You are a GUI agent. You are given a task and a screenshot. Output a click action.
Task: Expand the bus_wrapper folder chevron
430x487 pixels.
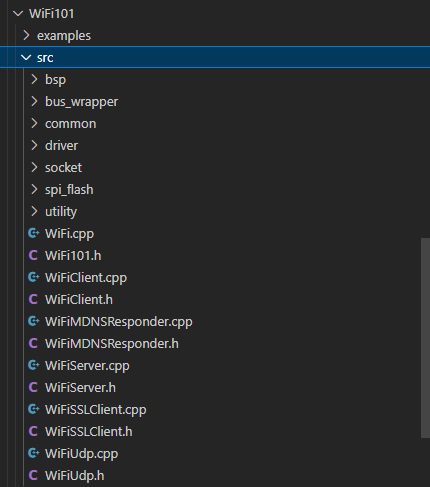[34, 101]
